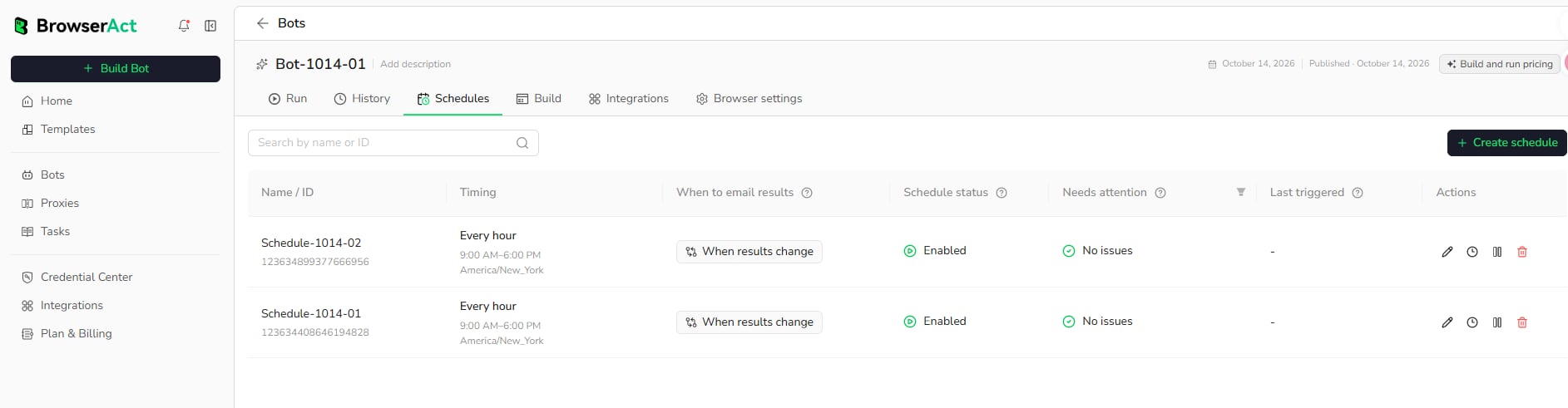
Task: Click ID 123634899377666956
Action: (x=315, y=262)
